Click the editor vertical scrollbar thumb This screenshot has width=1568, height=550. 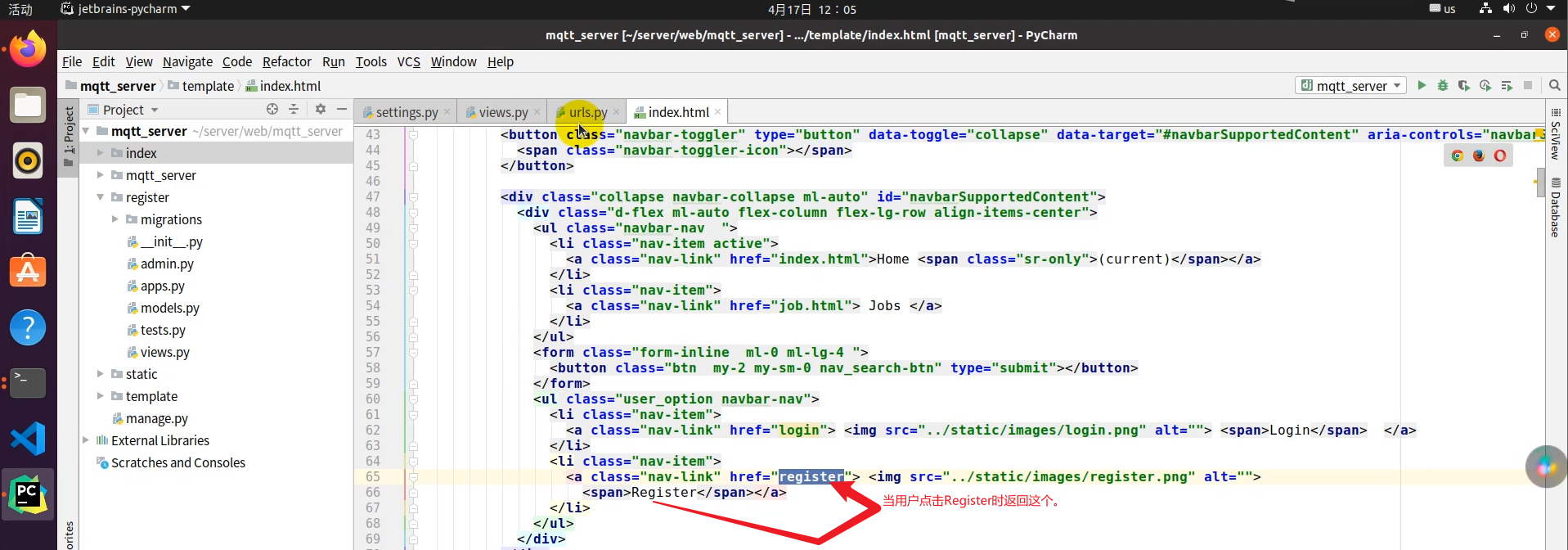1540,183
